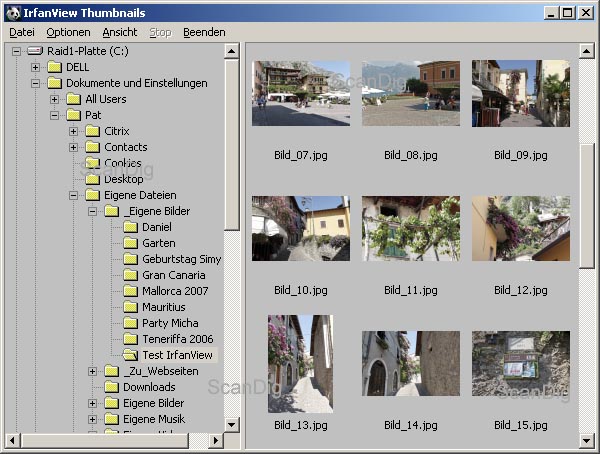Click the Dokumente und Einstellungen folder icon
The width and height of the screenshot is (600, 454).
coord(54,83)
